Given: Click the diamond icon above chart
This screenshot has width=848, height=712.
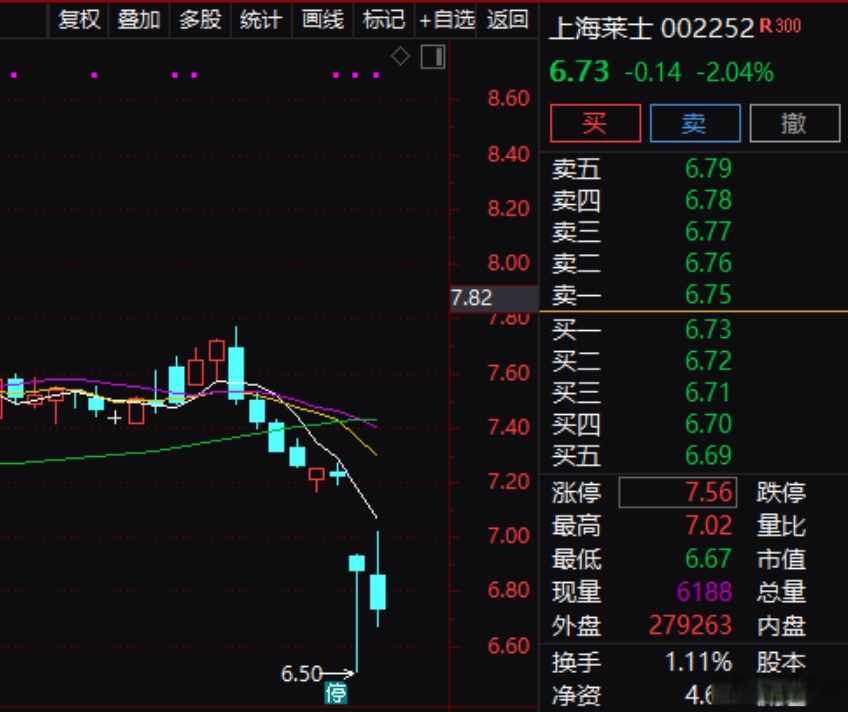Looking at the screenshot, I should click(400, 56).
